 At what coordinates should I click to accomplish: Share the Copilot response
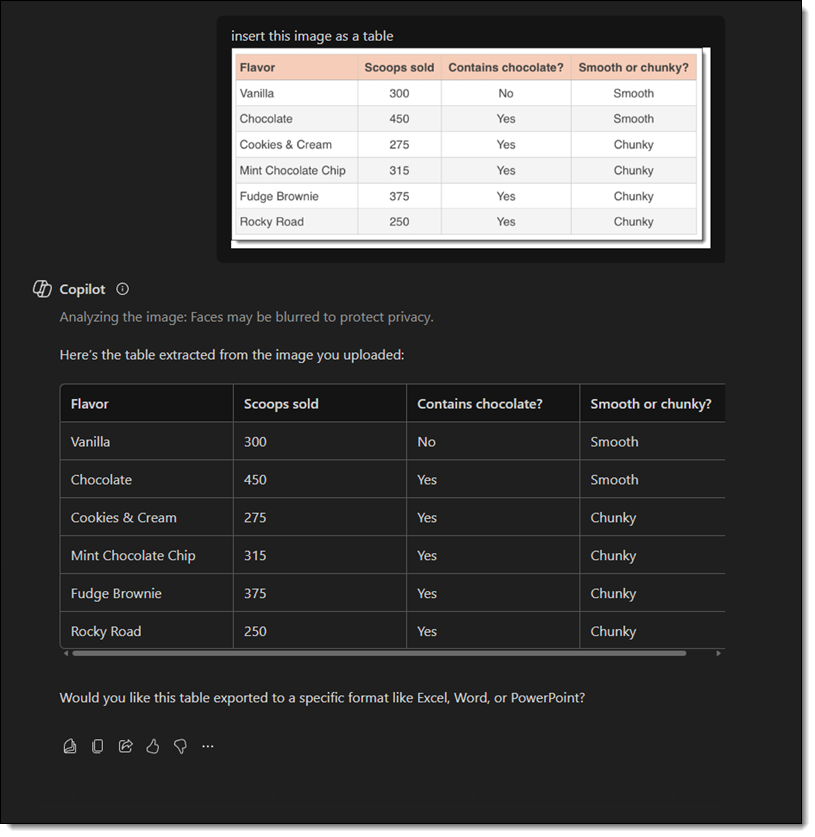click(125, 746)
